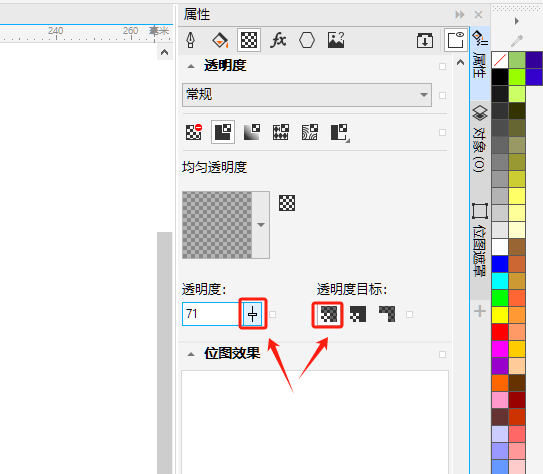
Task: Toggle the checkbox beside 透明度 header
Action: point(442,66)
